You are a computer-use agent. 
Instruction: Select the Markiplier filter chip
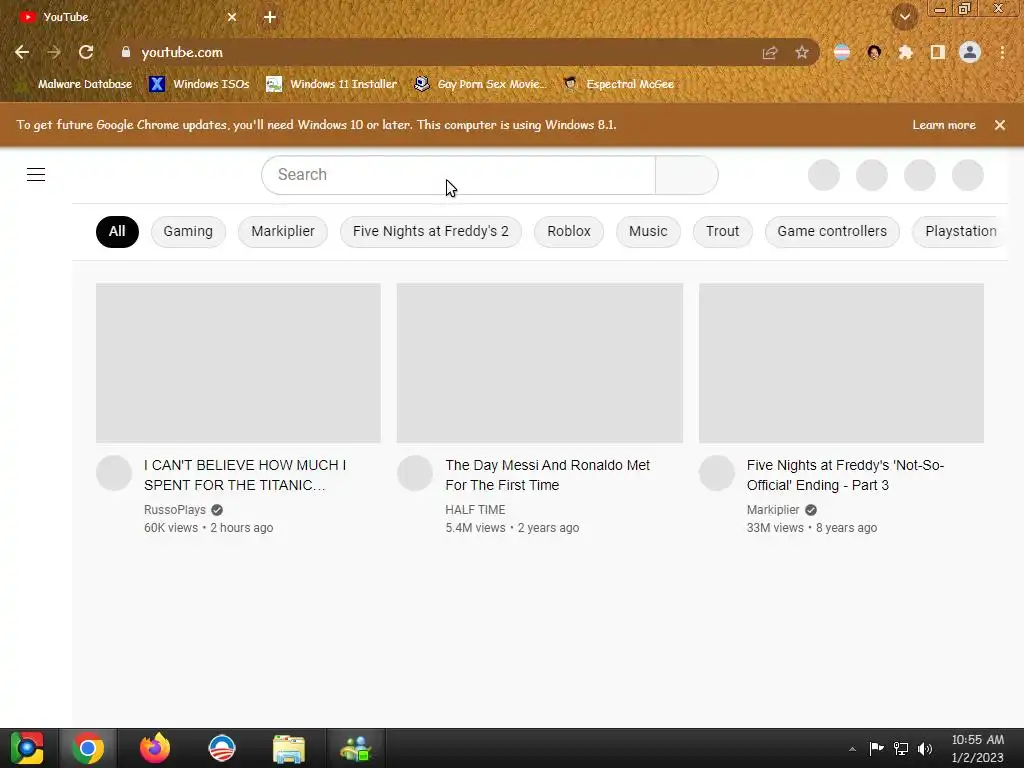(x=283, y=232)
